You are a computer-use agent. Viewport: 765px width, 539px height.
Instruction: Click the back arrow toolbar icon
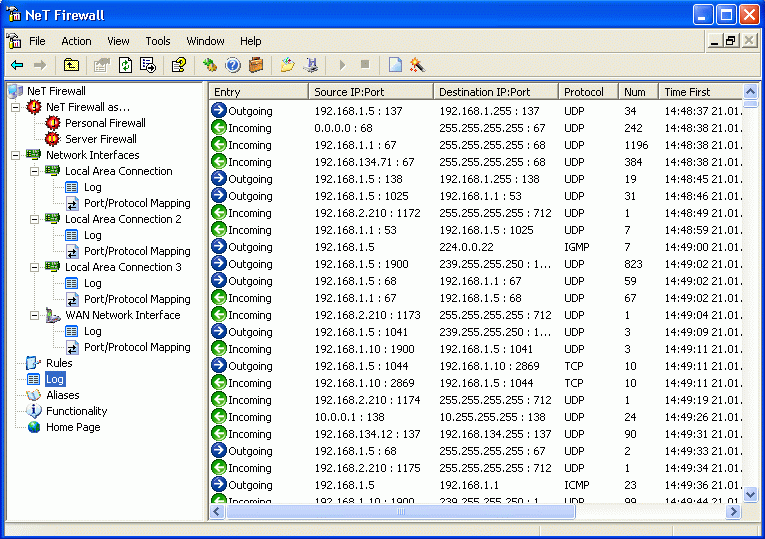tap(17, 64)
